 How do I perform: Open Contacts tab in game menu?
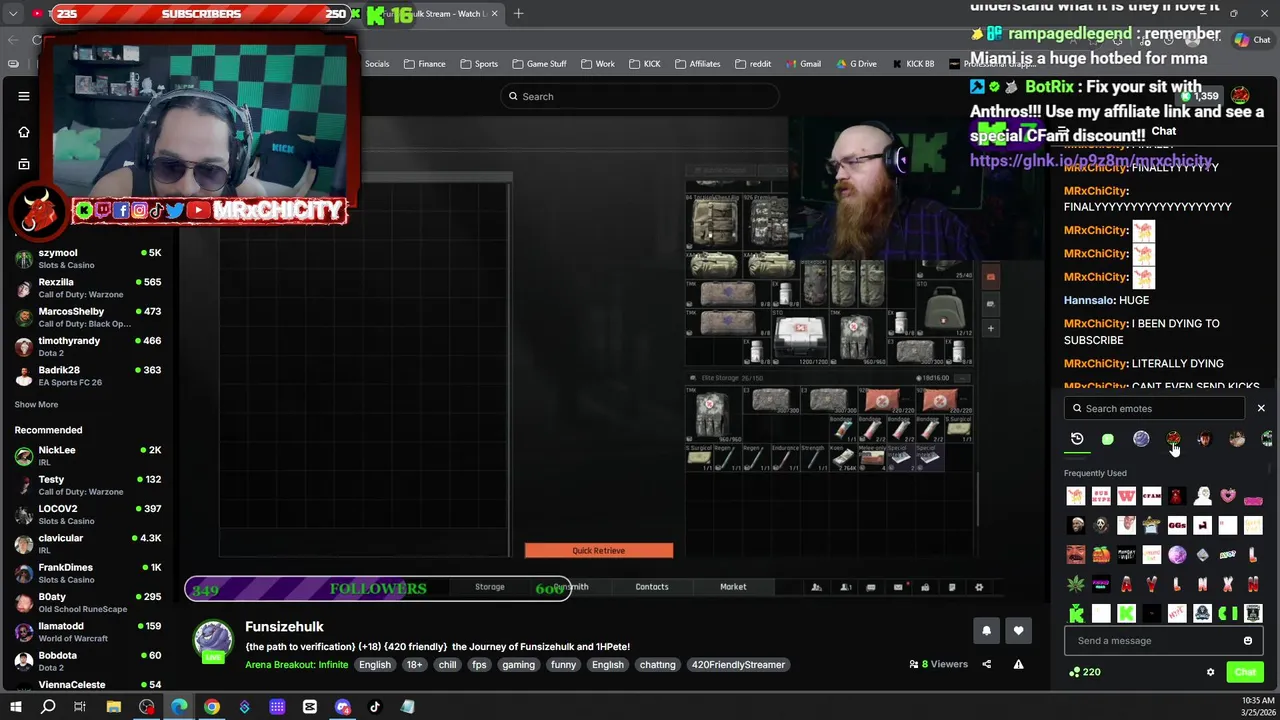(x=652, y=587)
